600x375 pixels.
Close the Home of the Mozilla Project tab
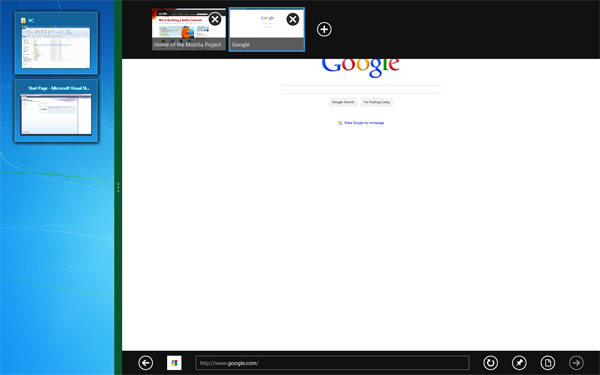[x=215, y=19]
